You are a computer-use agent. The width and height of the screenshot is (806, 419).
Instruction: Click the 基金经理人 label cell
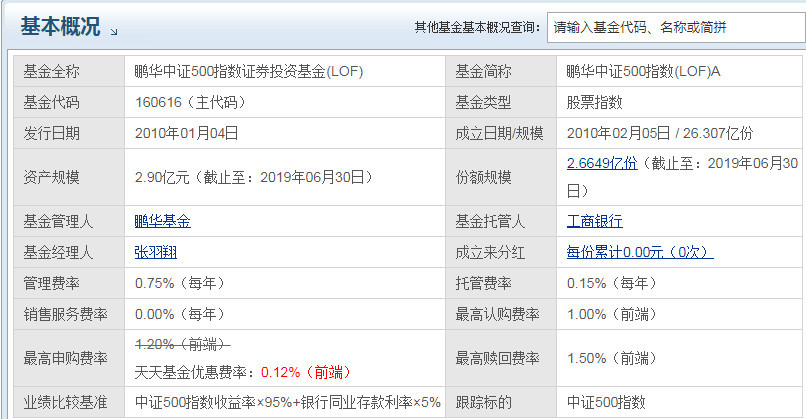click(x=69, y=252)
